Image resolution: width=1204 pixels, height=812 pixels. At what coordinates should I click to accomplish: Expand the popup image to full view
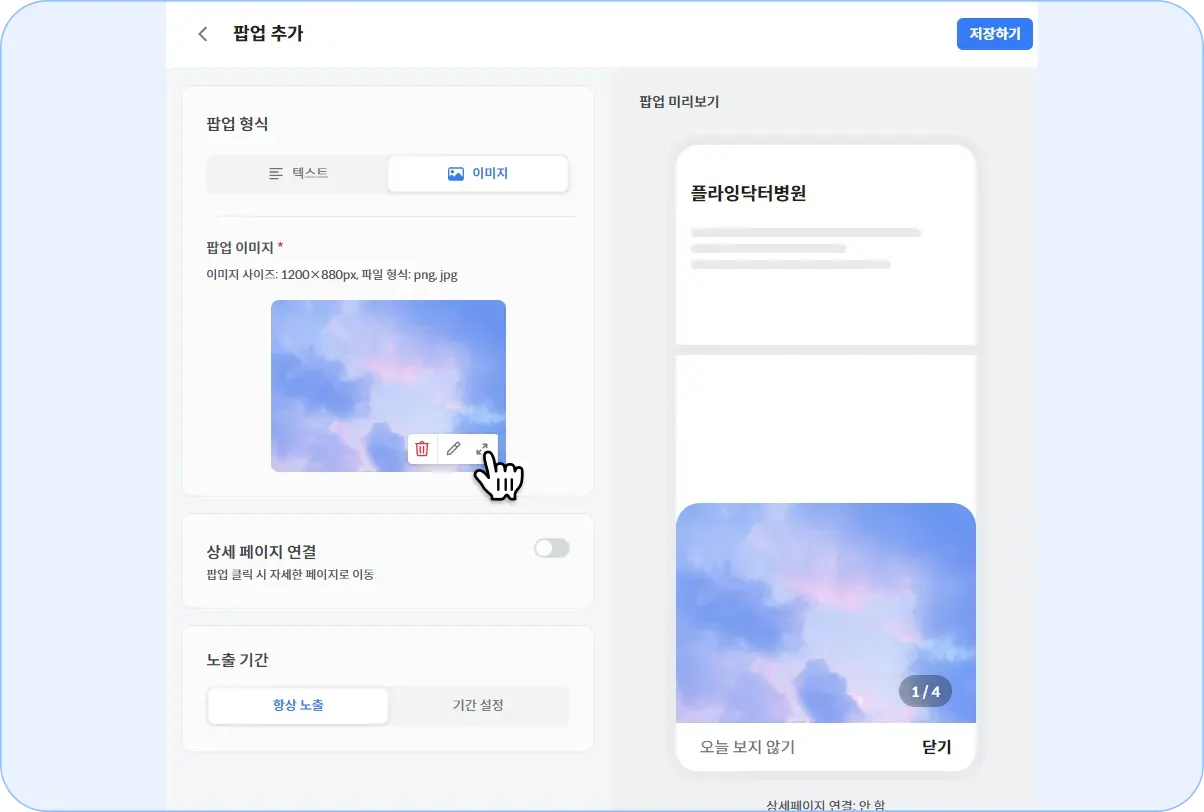click(482, 449)
